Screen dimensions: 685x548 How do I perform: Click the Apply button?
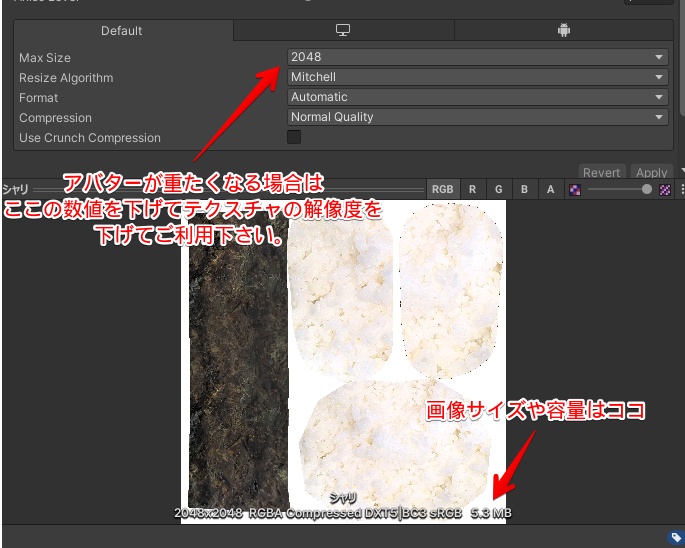pos(651,172)
